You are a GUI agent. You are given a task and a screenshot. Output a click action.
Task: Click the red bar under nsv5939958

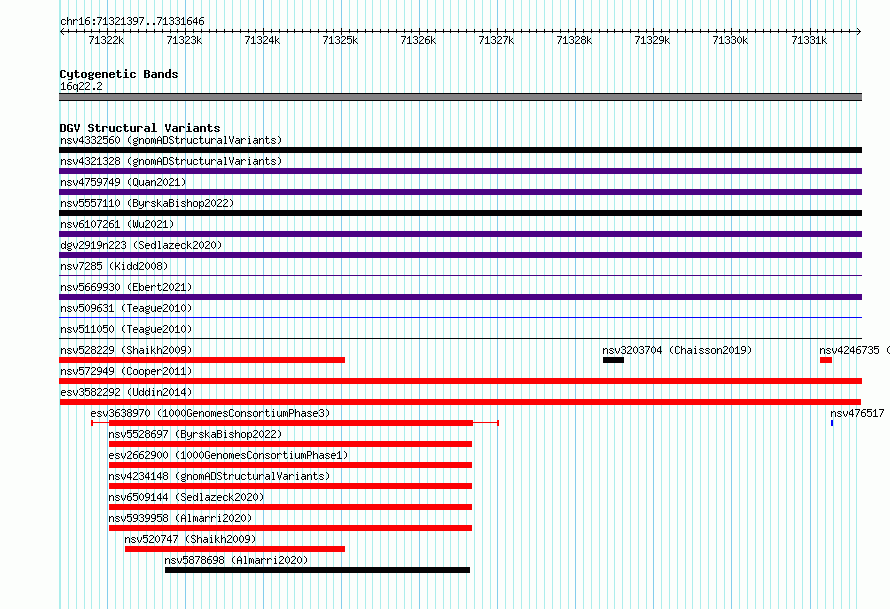[290, 528]
